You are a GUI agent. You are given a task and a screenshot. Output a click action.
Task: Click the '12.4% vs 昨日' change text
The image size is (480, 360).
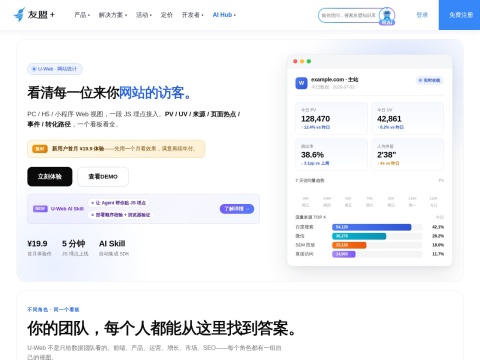[x=316, y=127]
